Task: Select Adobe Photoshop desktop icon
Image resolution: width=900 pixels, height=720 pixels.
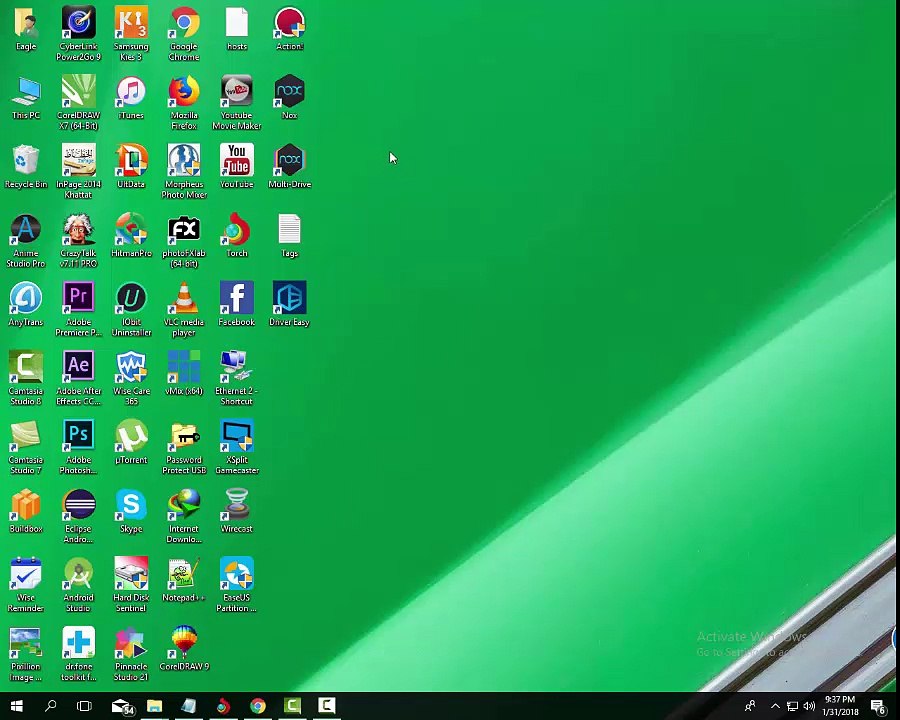Action: [79, 436]
